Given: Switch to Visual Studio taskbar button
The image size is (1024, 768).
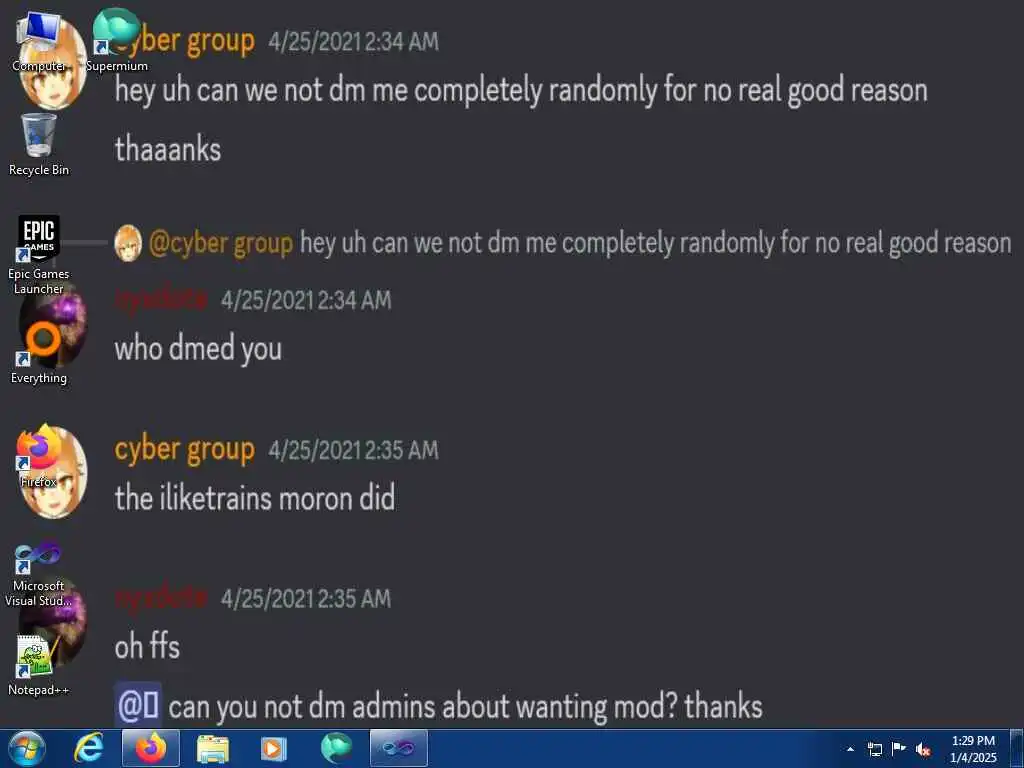Looking at the screenshot, I should pyautogui.click(x=398, y=748).
